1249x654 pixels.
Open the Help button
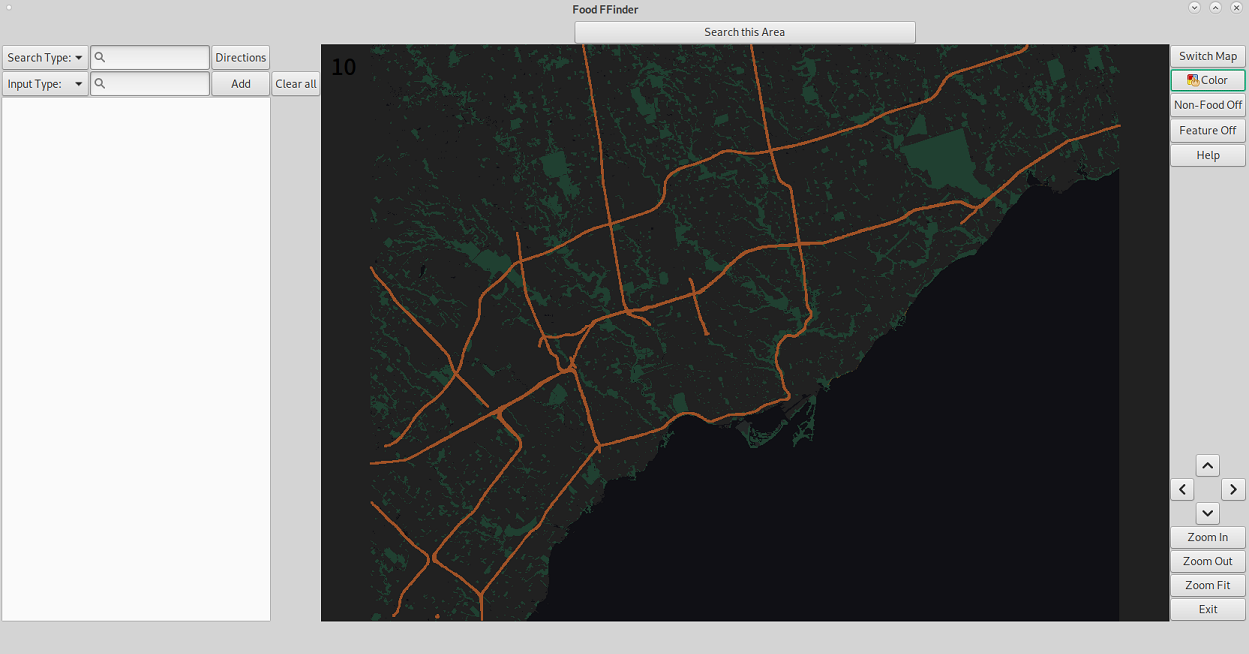1208,155
